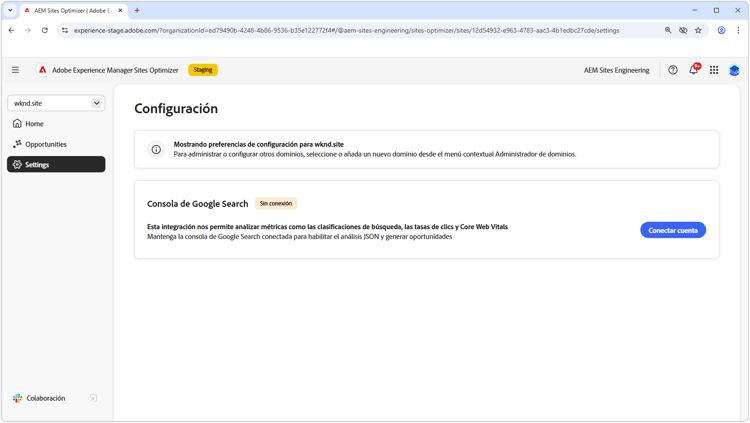The height and width of the screenshot is (423, 750).
Task: Open a new browser tab
Action: (137, 10)
